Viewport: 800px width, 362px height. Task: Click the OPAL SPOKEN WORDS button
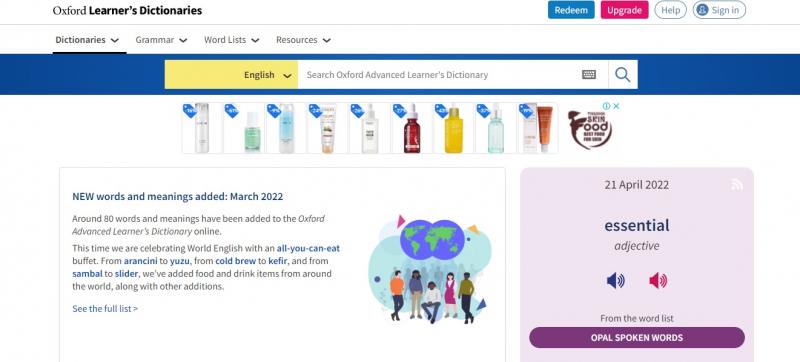(x=637, y=338)
